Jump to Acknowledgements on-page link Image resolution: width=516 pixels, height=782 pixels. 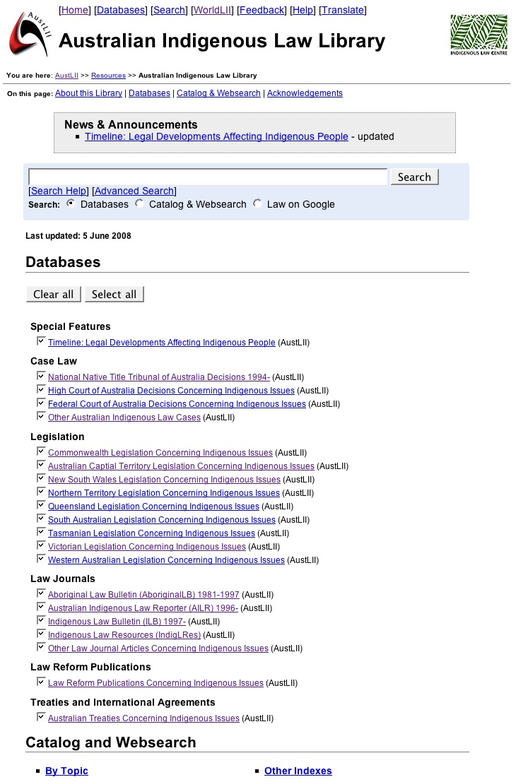click(305, 93)
